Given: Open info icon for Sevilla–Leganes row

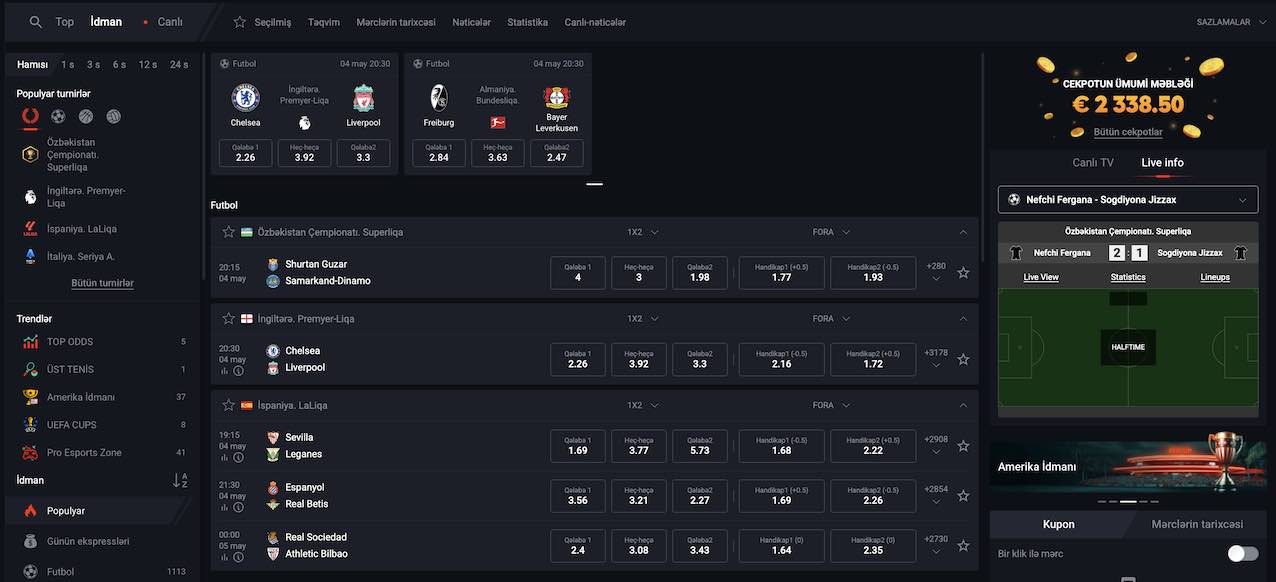Looking at the screenshot, I should (x=239, y=458).
